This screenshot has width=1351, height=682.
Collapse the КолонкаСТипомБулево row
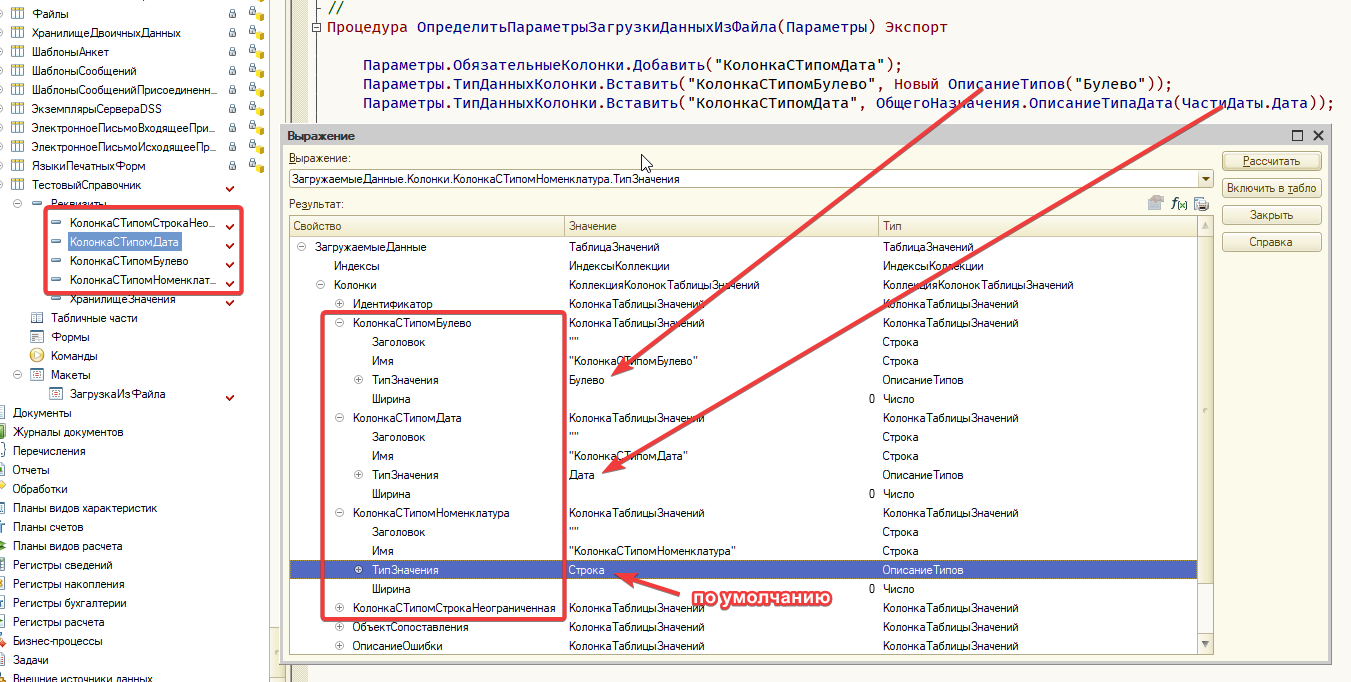339,323
